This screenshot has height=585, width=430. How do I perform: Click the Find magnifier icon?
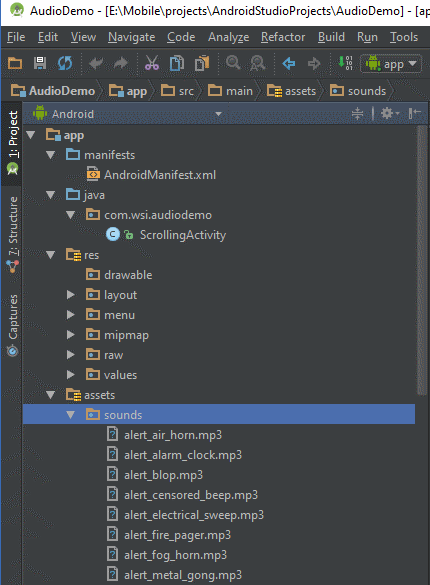point(233,63)
